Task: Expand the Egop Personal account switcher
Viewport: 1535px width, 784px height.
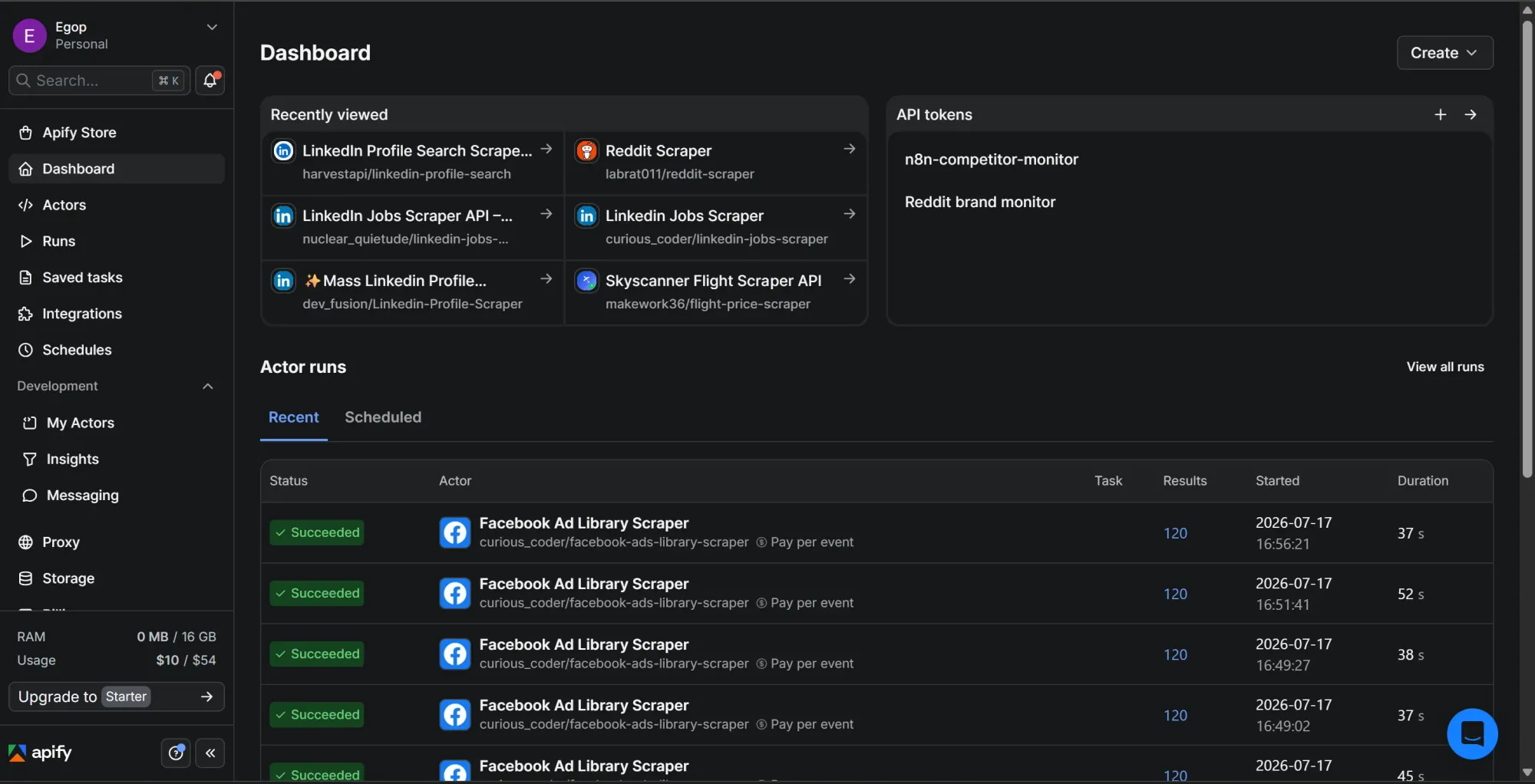Action: coord(116,35)
